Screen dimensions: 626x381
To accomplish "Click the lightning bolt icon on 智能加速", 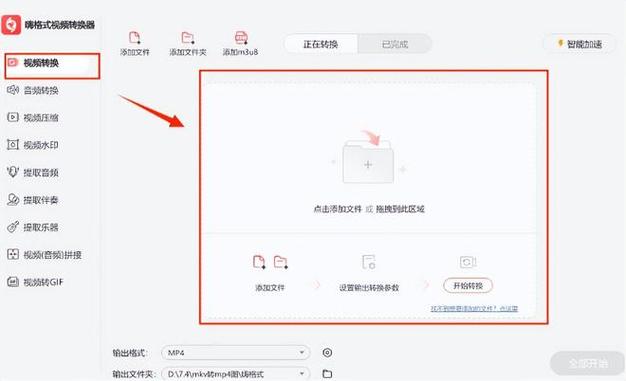I will pyautogui.click(x=561, y=43).
